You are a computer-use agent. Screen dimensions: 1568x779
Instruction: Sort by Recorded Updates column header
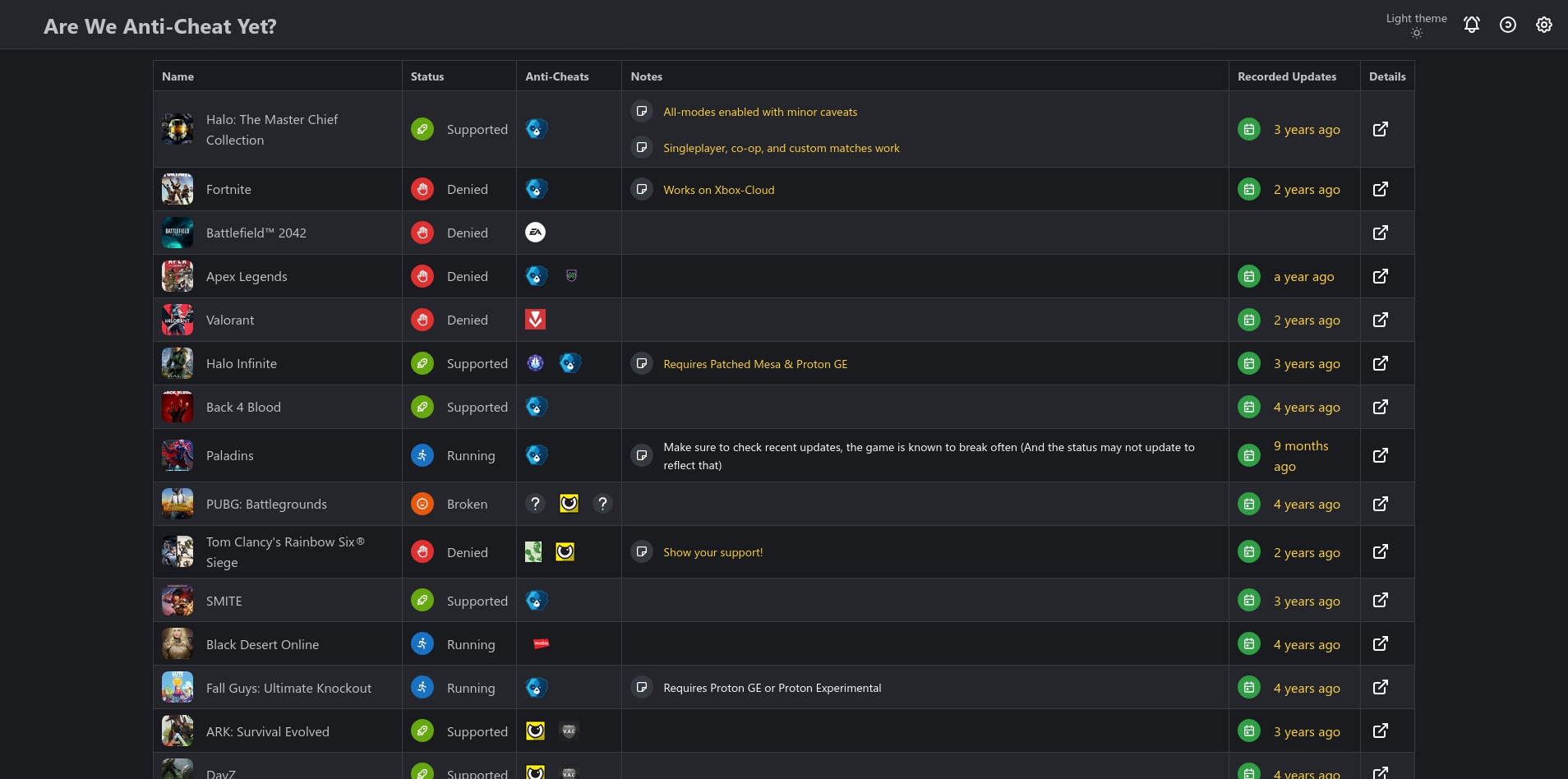tap(1287, 76)
